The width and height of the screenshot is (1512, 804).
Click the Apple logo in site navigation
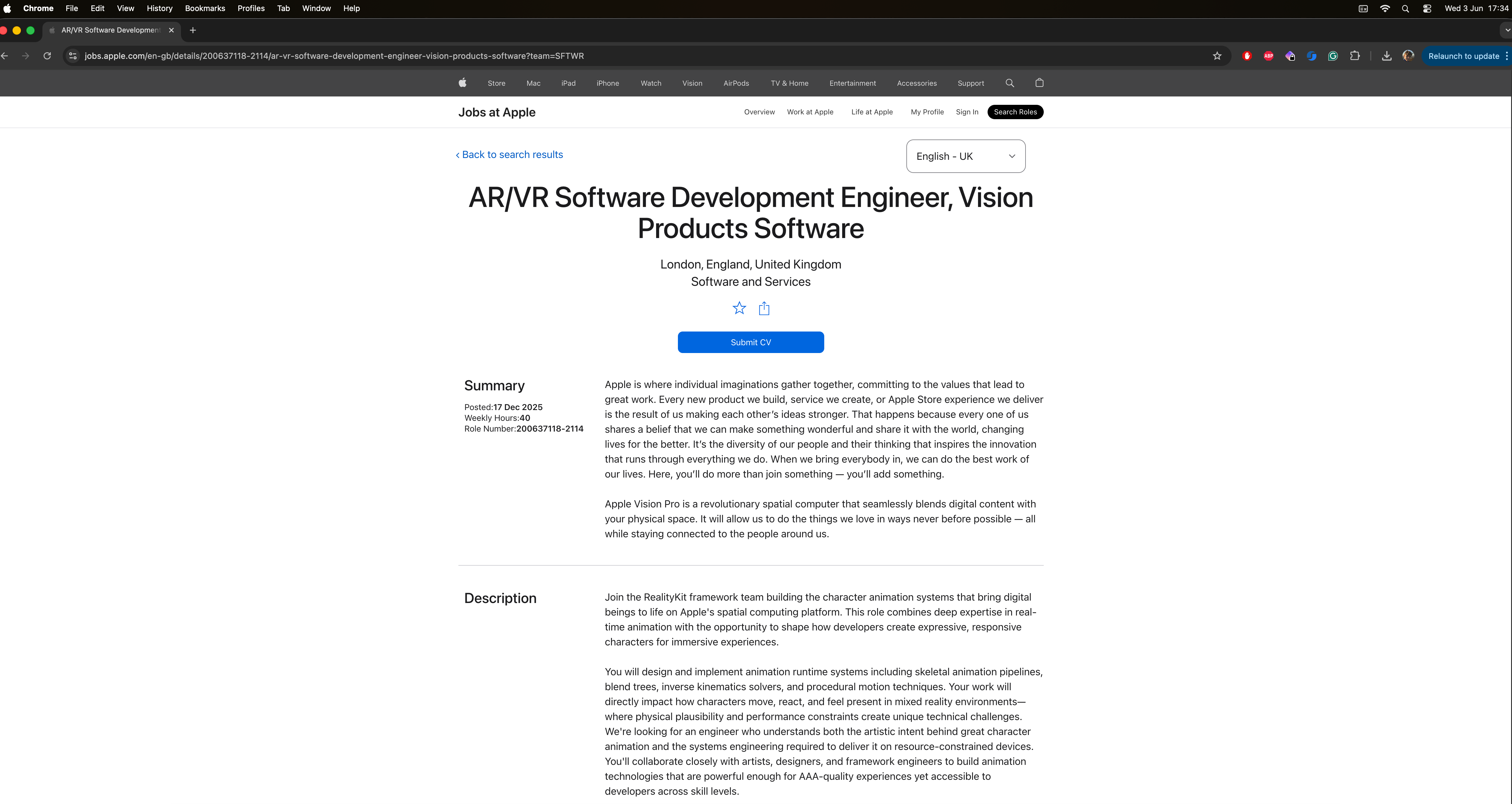click(463, 83)
